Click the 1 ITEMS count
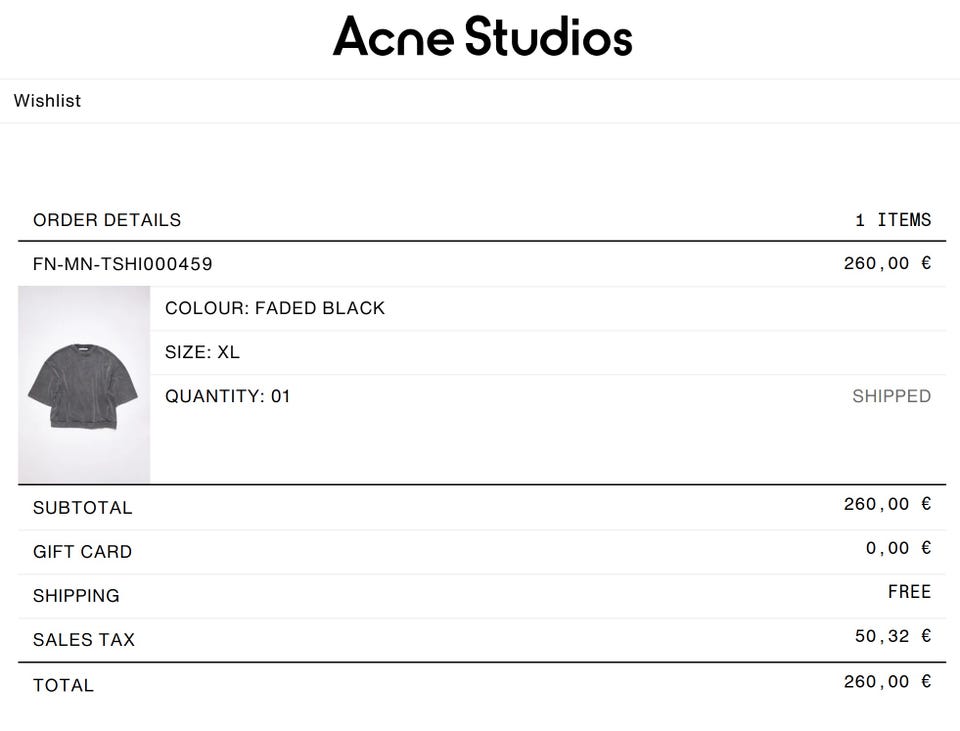 point(893,220)
